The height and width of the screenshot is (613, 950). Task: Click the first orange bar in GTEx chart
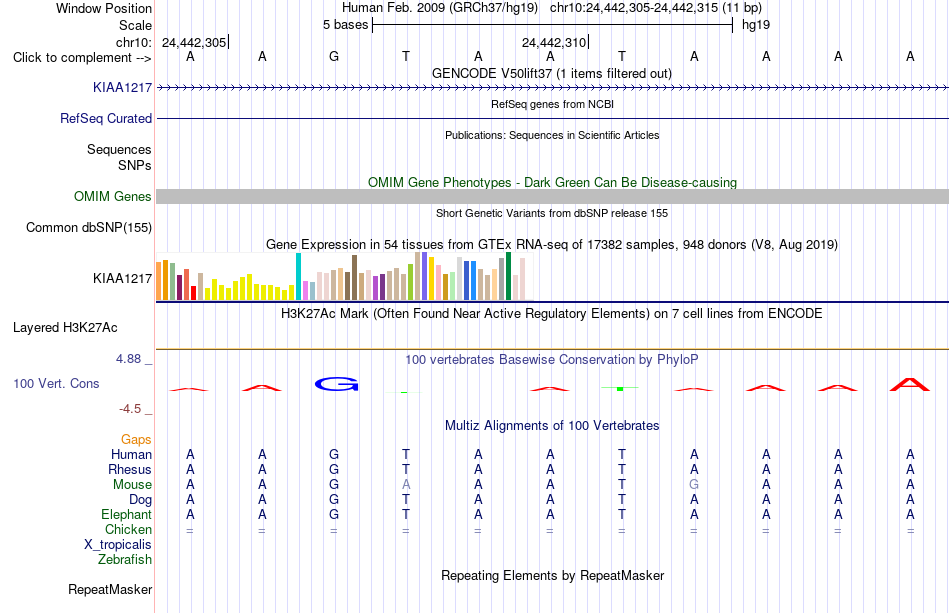pyautogui.click(x=159, y=281)
